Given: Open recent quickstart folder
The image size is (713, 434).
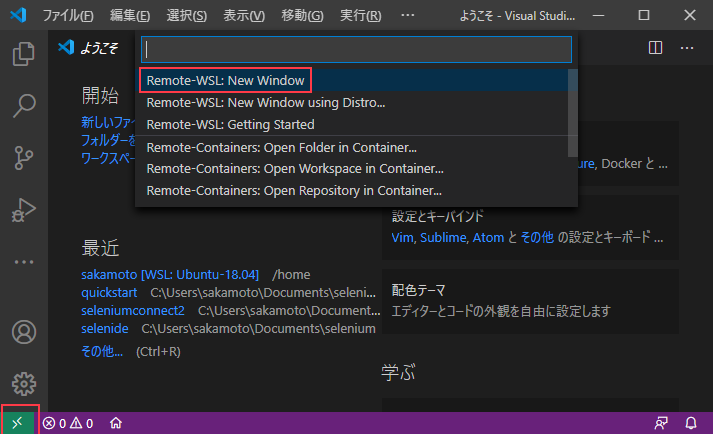Looking at the screenshot, I should [x=109, y=293].
